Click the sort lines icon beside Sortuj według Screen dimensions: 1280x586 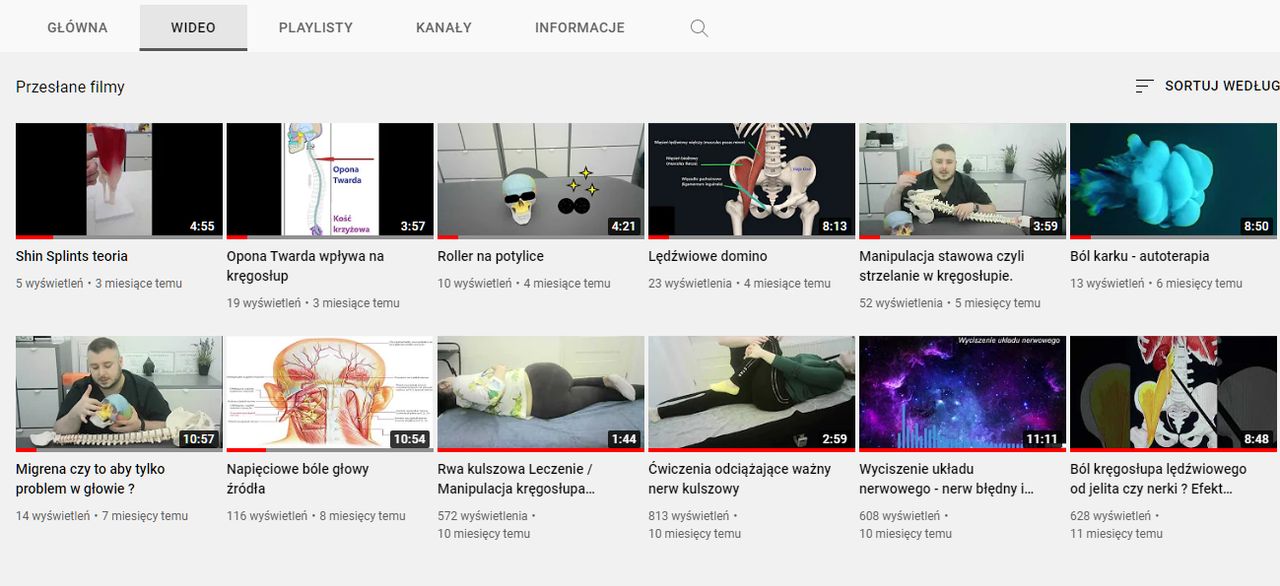point(1144,87)
